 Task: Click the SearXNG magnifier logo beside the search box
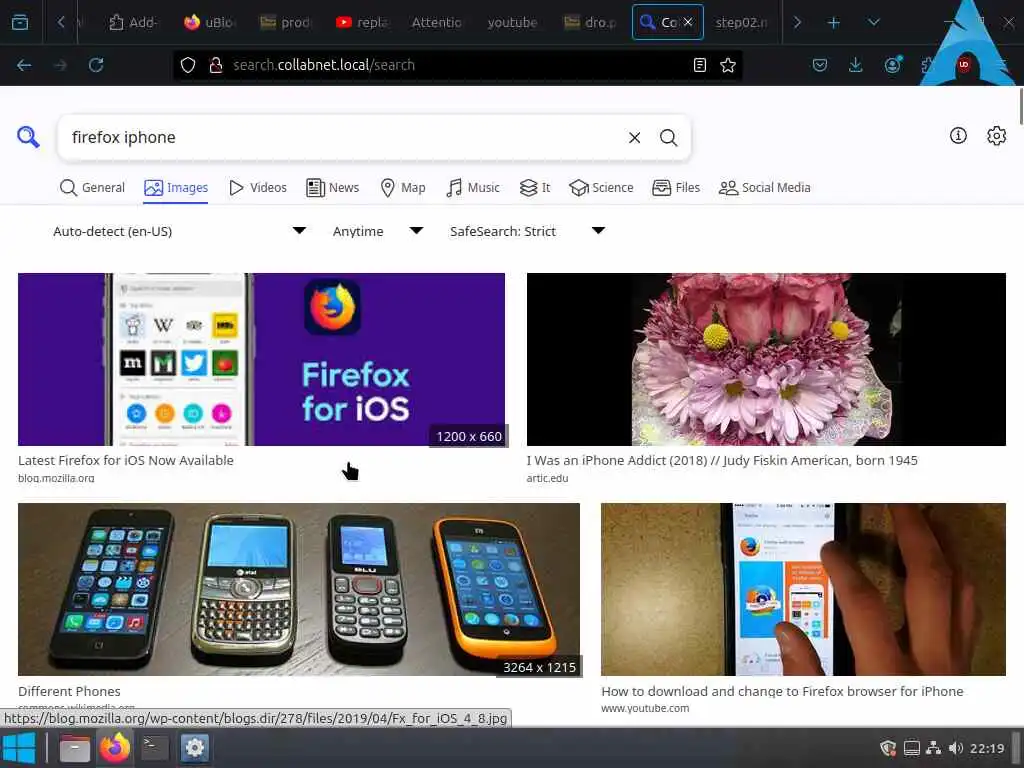click(28, 137)
